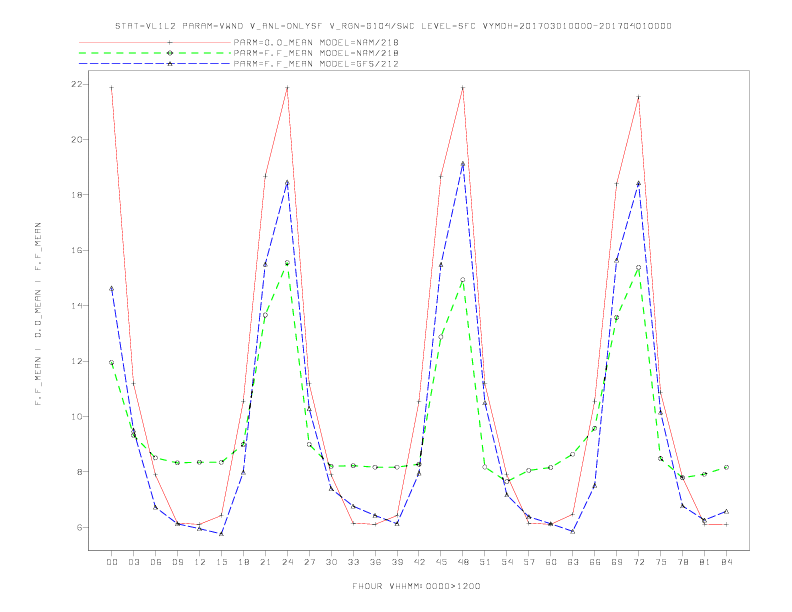792x612 pixels.
Task: Click x-axis tick label 21
Action: pyautogui.click(x=265, y=562)
